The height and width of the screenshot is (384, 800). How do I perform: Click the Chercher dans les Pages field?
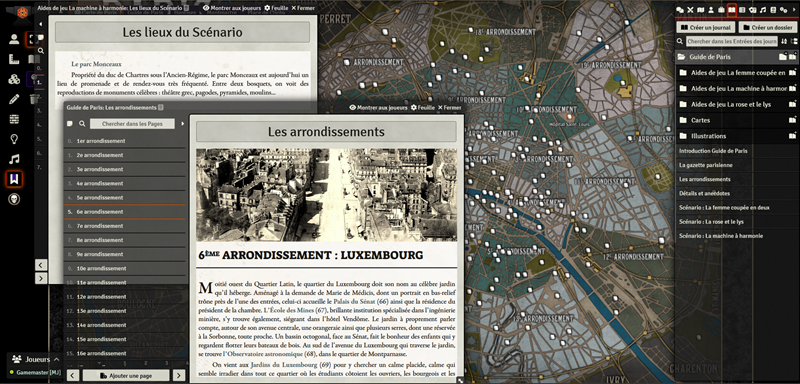[132, 124]
